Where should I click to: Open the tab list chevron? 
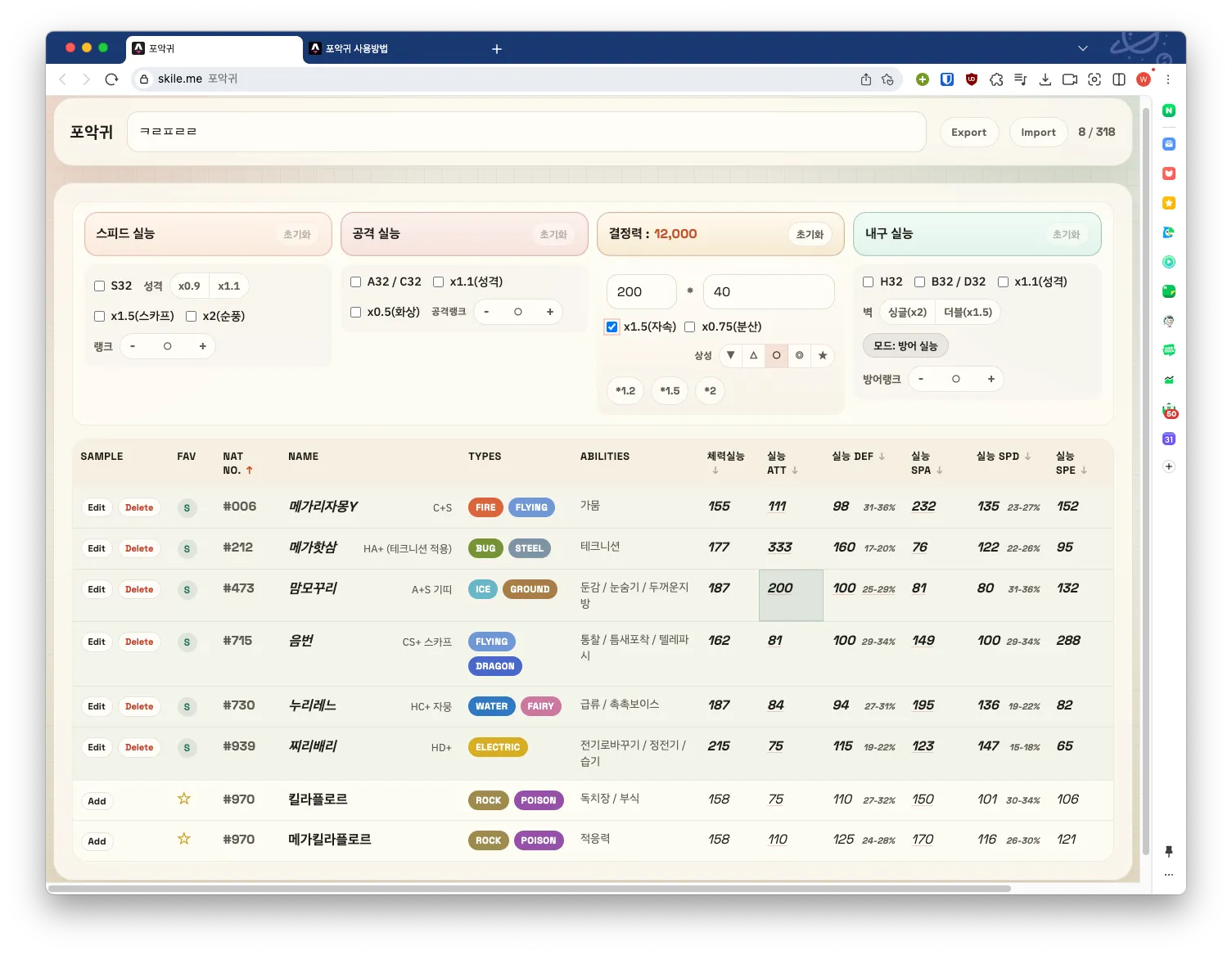tap(1083, 48)
